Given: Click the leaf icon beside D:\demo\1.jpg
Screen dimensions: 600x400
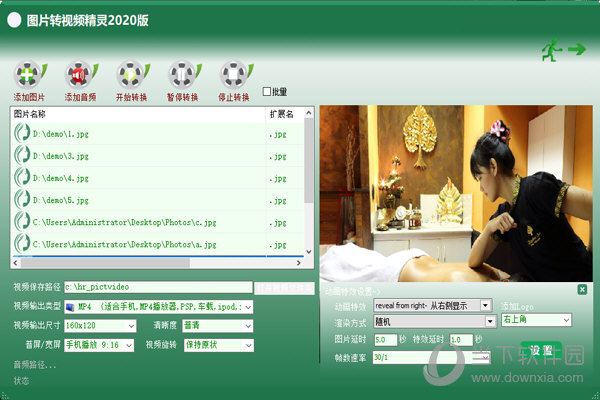Looking at the screenshot, I should pyautogui.click(x=22, y=133).
